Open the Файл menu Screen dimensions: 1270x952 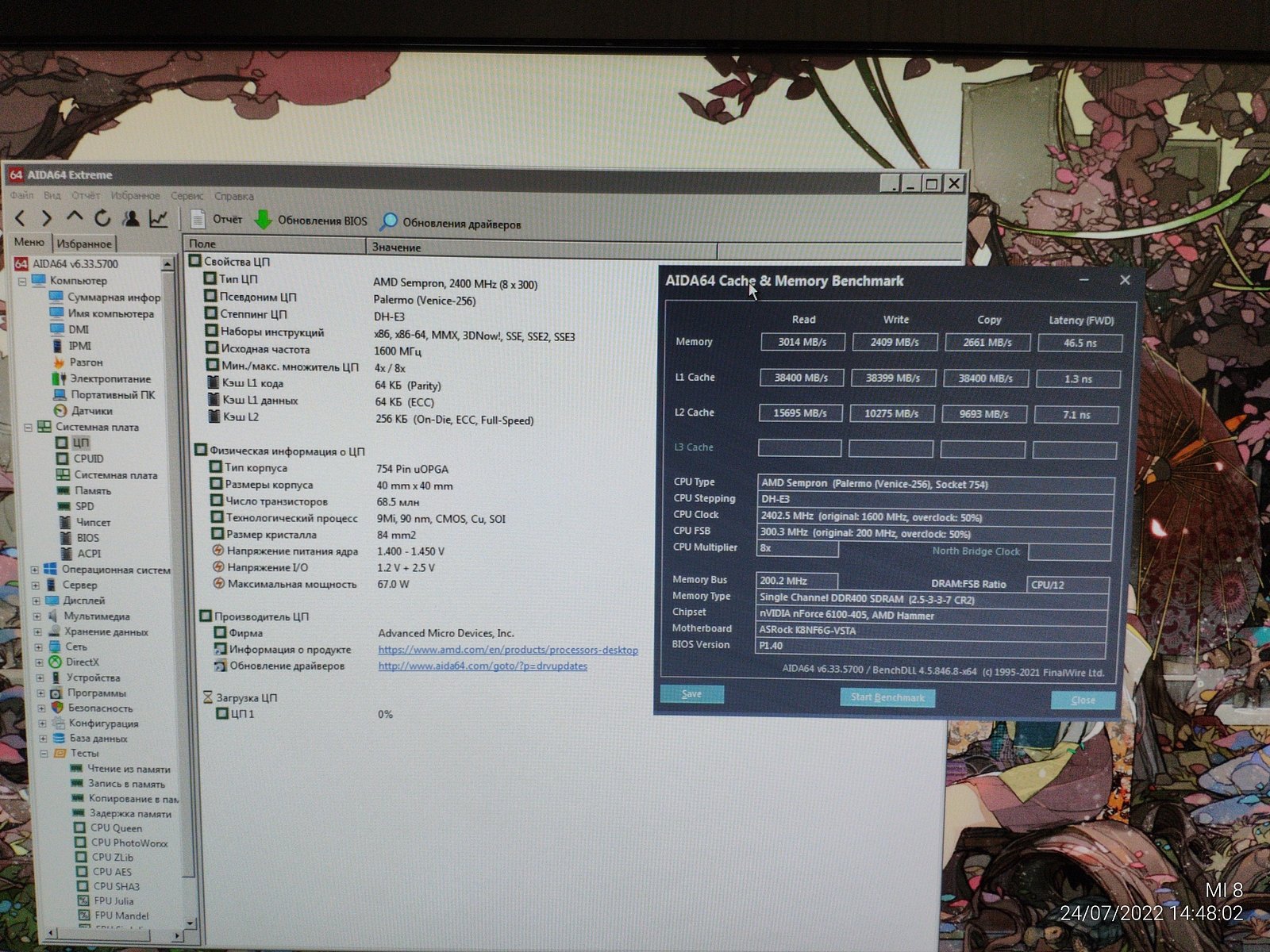[21, 195]
